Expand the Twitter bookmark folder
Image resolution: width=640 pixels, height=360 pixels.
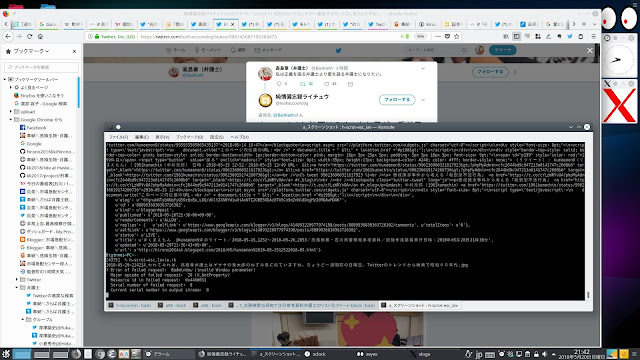(17, 280)
